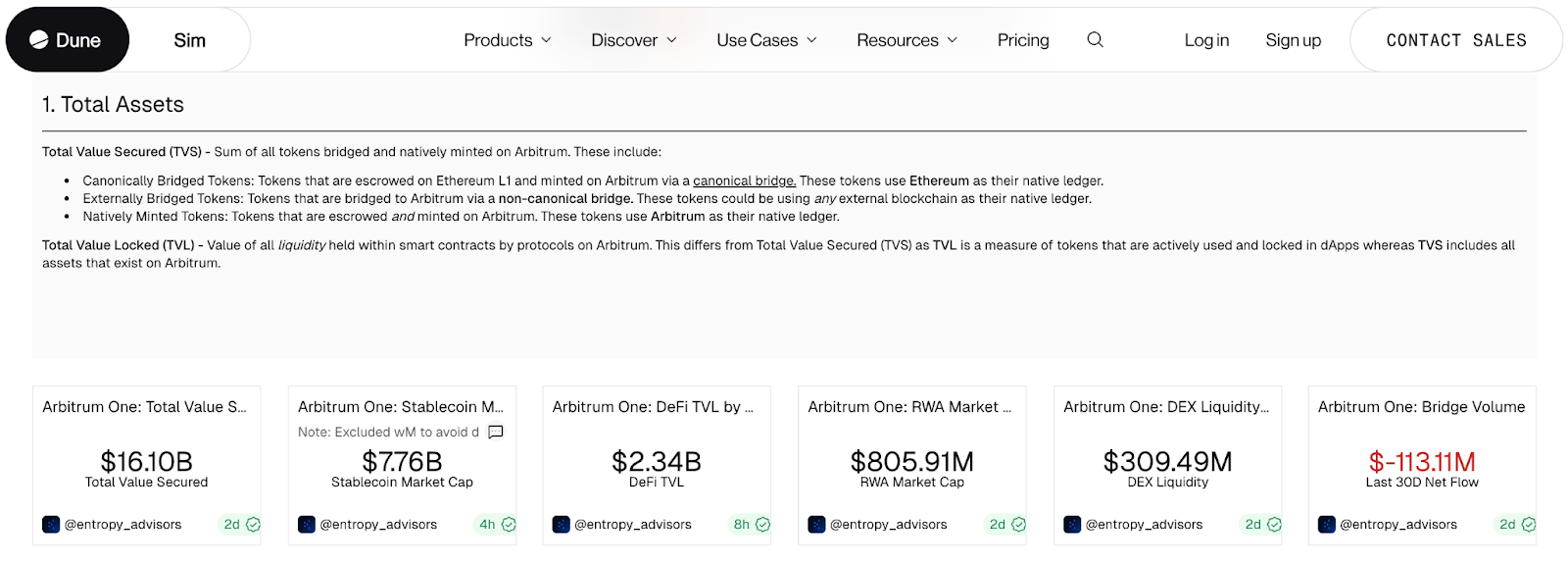Click the green check badge on DEX Liquidity card
Image resolution: width=1568 pixels, height=564 pixels.
[x=1274, y=525]
